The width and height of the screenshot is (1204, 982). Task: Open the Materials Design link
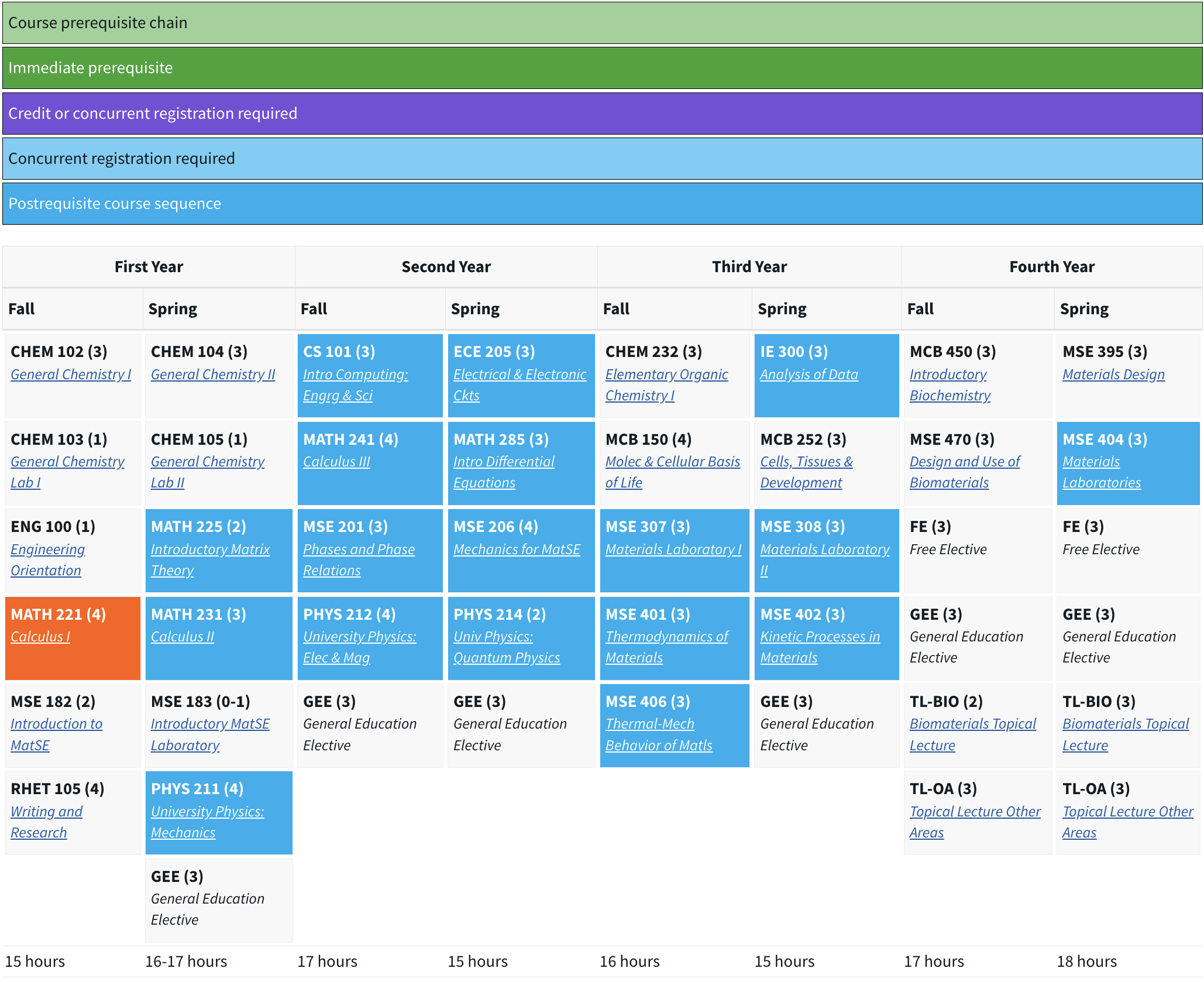(1113, 375)
